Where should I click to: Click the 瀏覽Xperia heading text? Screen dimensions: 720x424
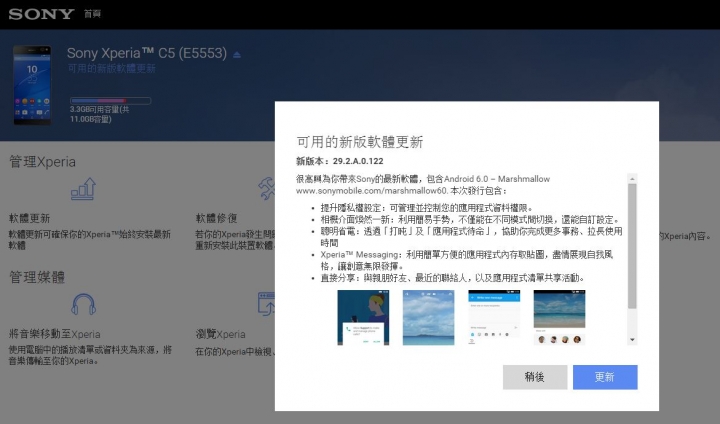click(220, 334)
